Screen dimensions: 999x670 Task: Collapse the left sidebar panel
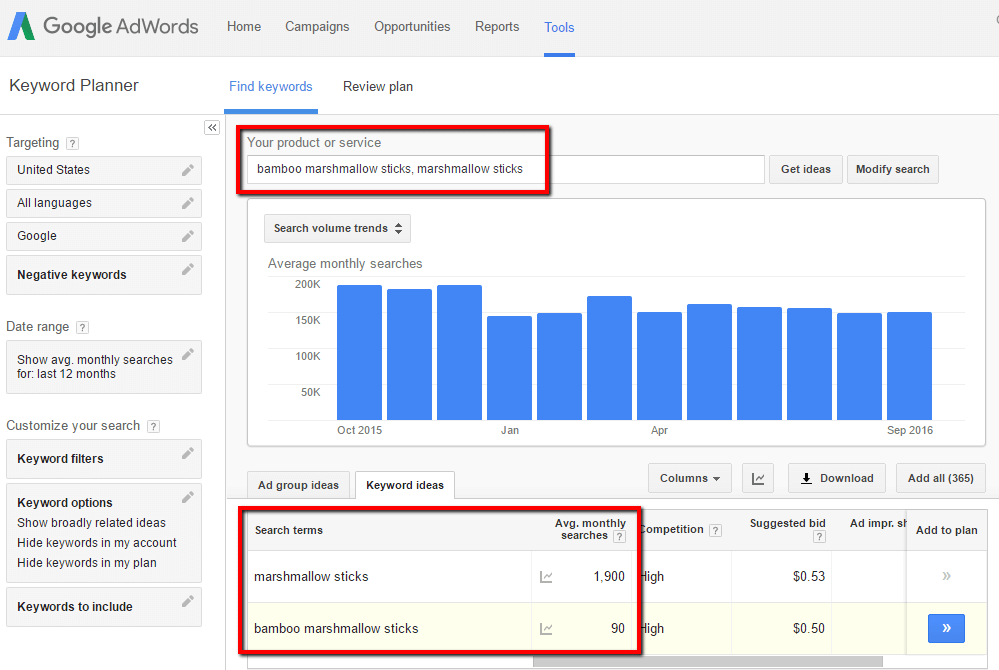(x=212, y=127)
